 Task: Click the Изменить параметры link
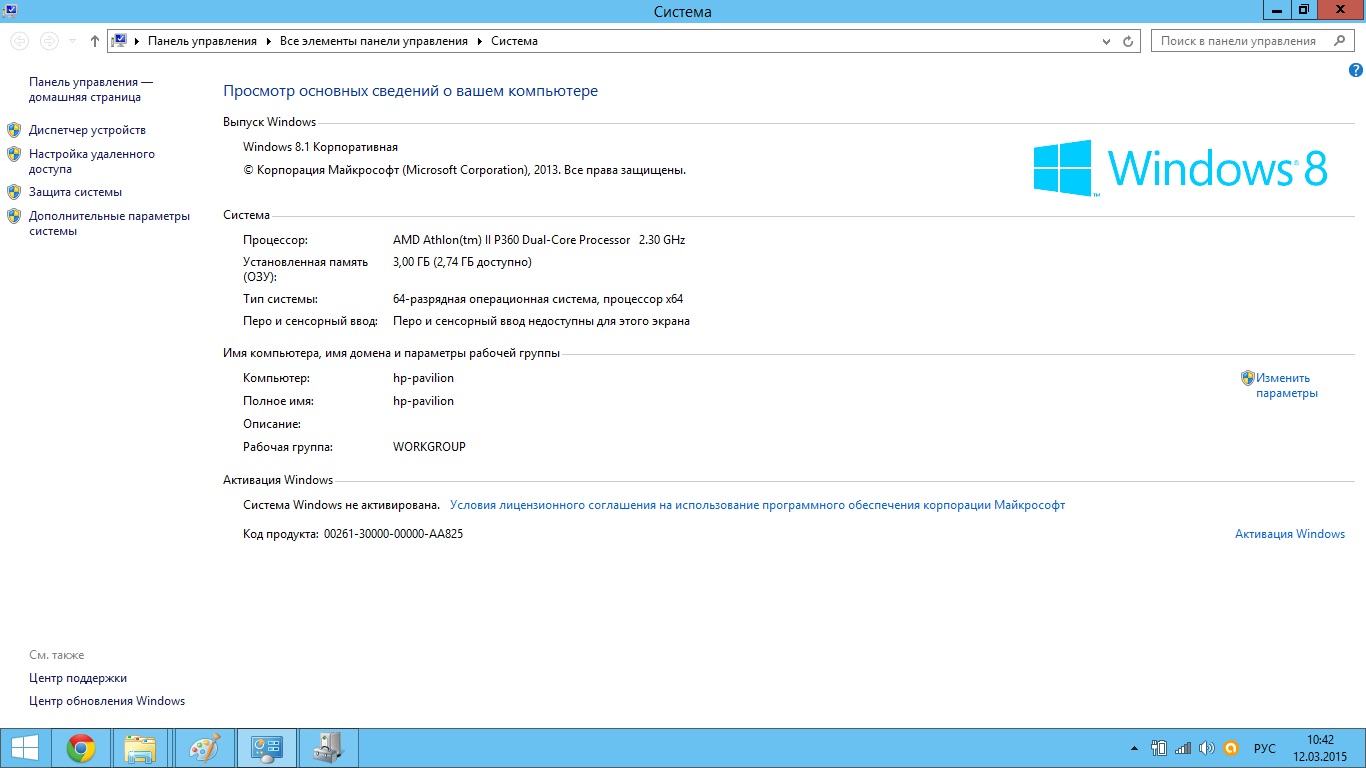point(1287,386)
